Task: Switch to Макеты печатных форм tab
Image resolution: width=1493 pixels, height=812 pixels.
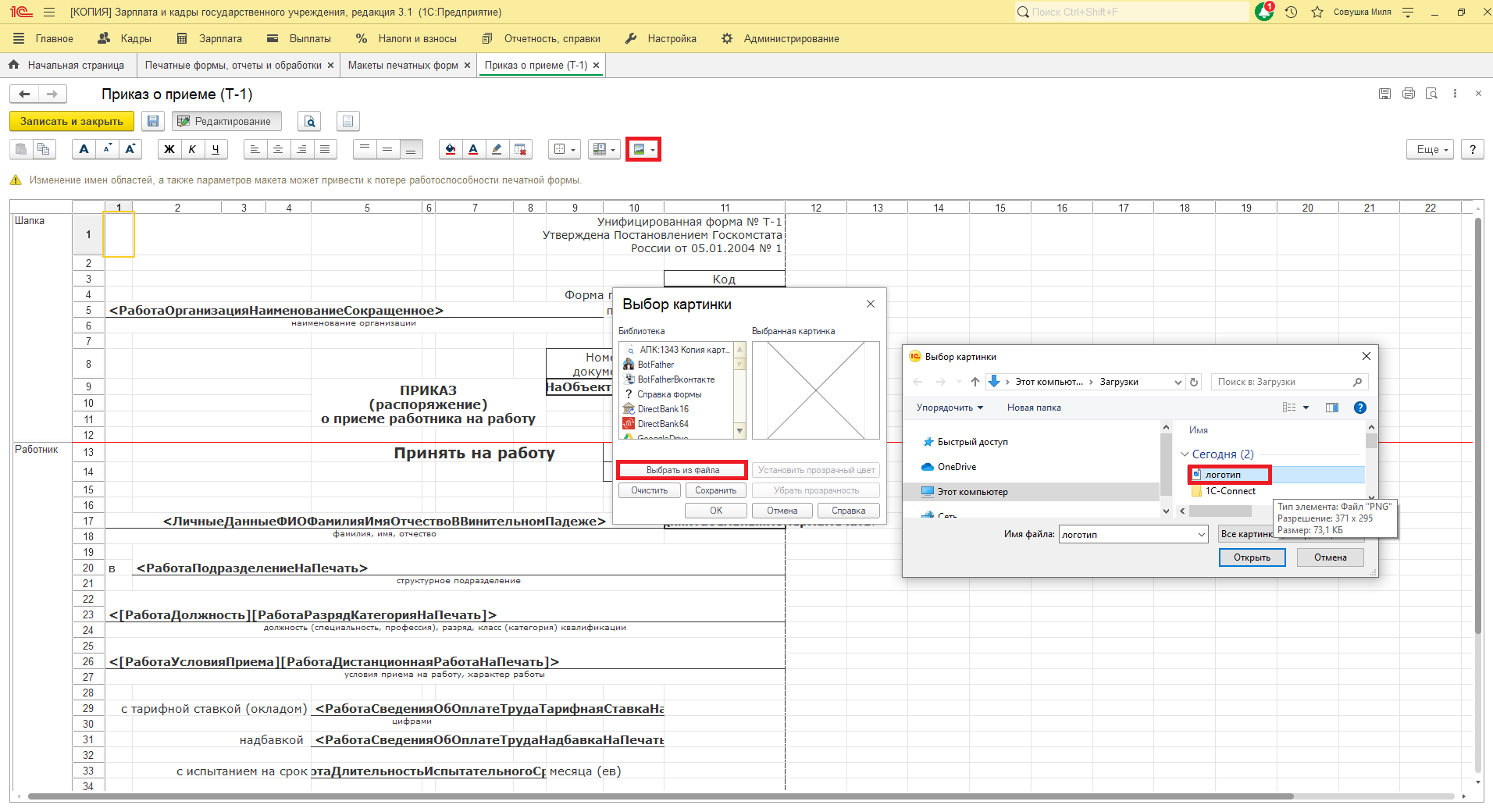Action: (x=403, y=66)
